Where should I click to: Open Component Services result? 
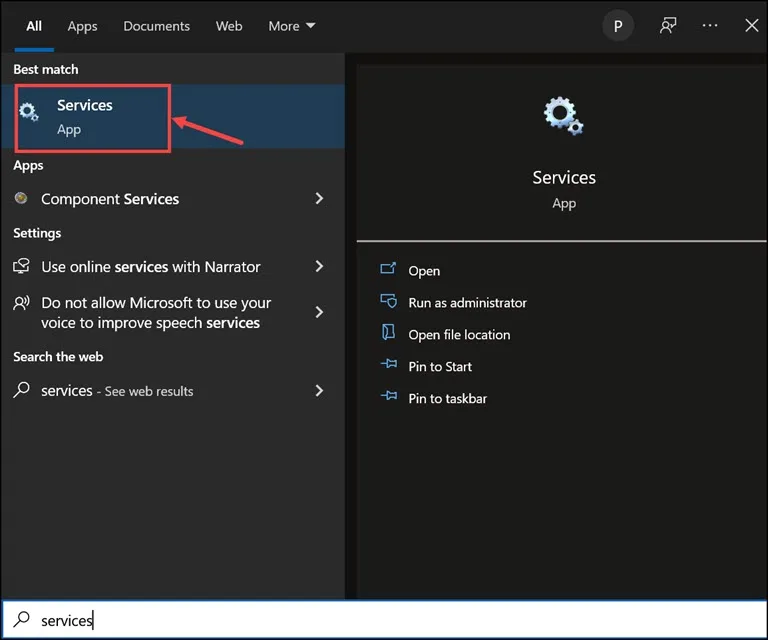click(172, 199)
